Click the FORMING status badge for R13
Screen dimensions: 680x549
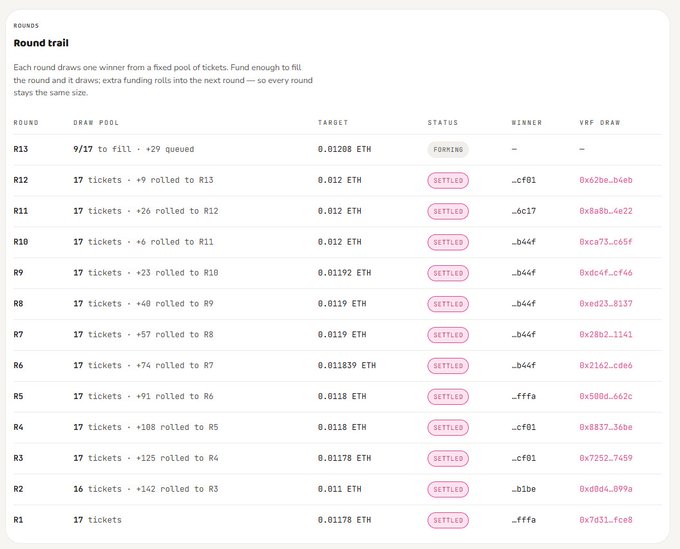pyautogui.click(x=448, y=150)
